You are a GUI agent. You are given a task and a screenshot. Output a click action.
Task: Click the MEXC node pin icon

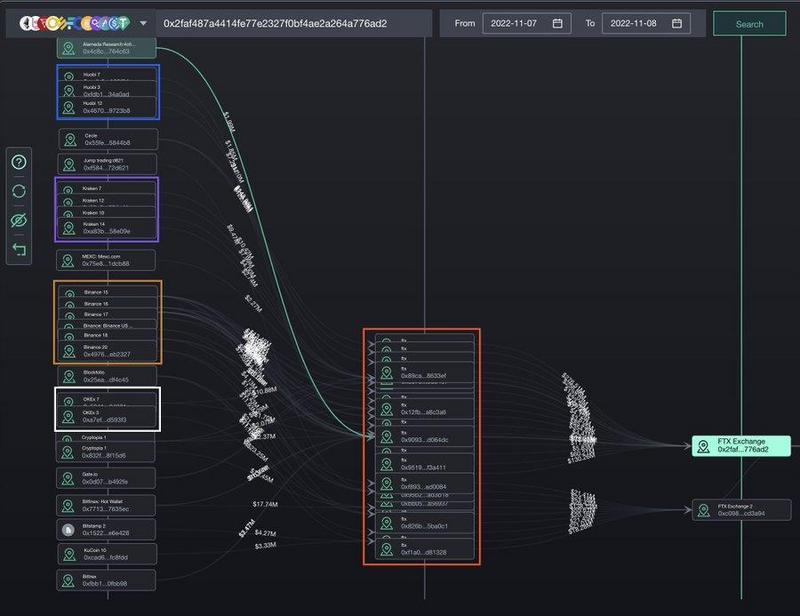coord(70,260)
